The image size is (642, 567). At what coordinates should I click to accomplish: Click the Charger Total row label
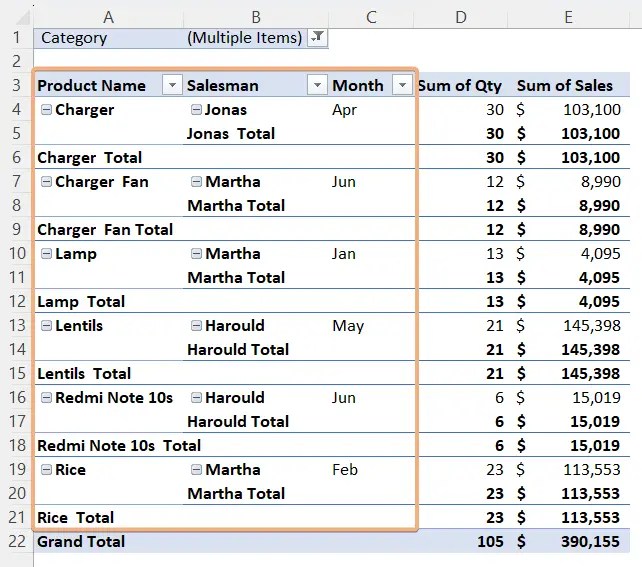point(89,158)
